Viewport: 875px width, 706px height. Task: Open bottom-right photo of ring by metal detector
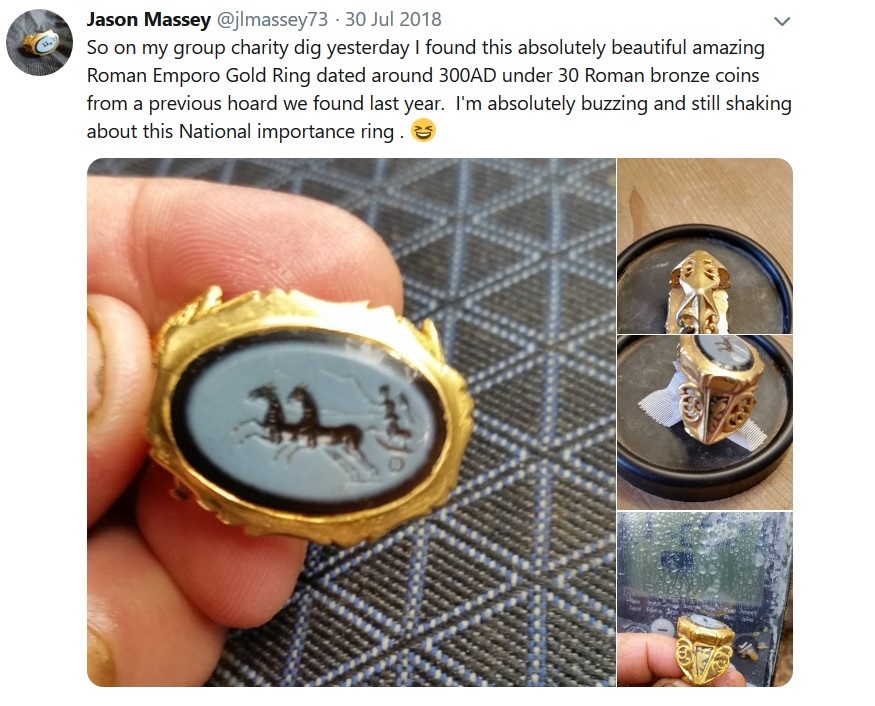(x=705, y=599)
